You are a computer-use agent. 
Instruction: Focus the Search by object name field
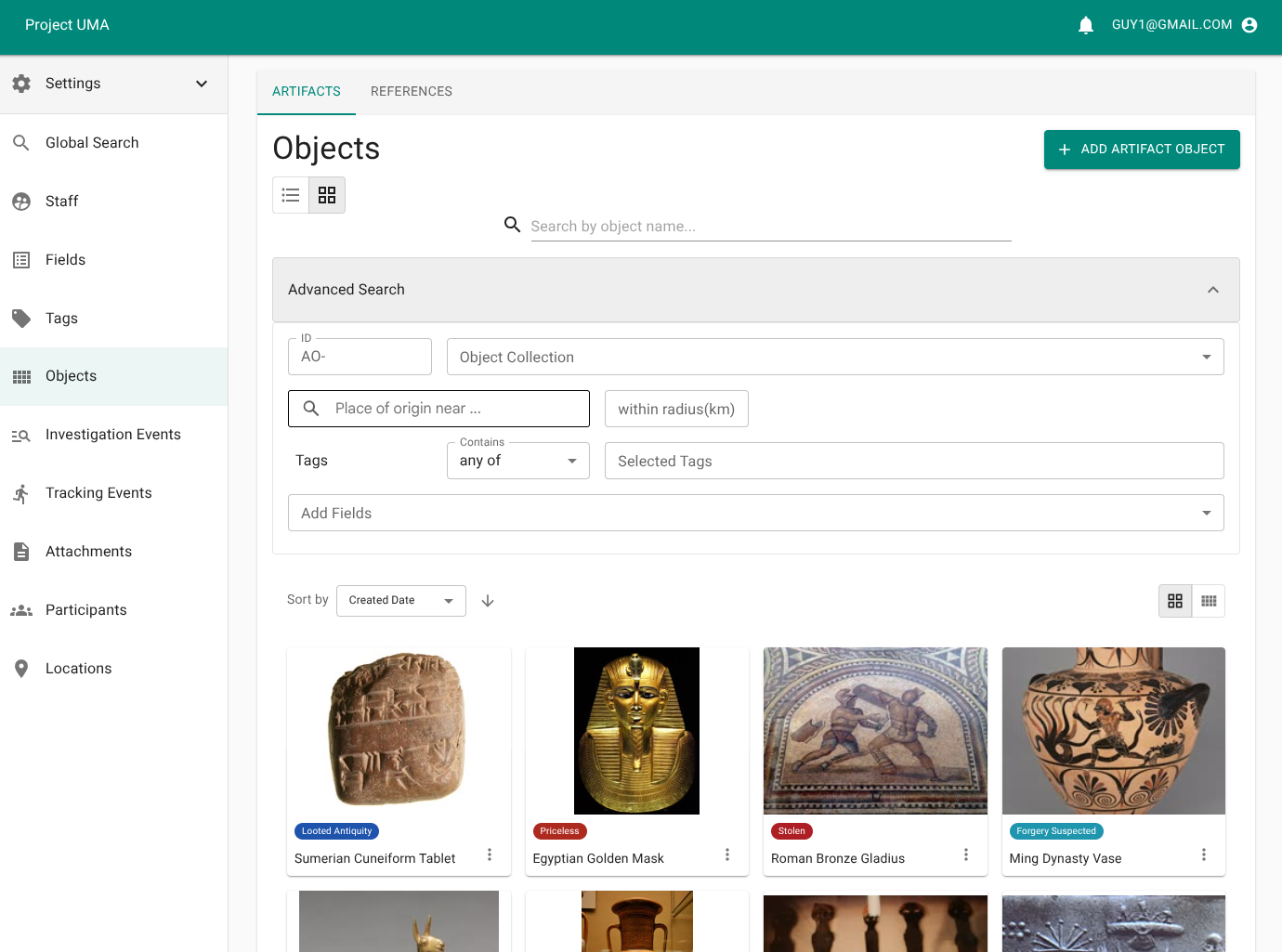point(771,227)
